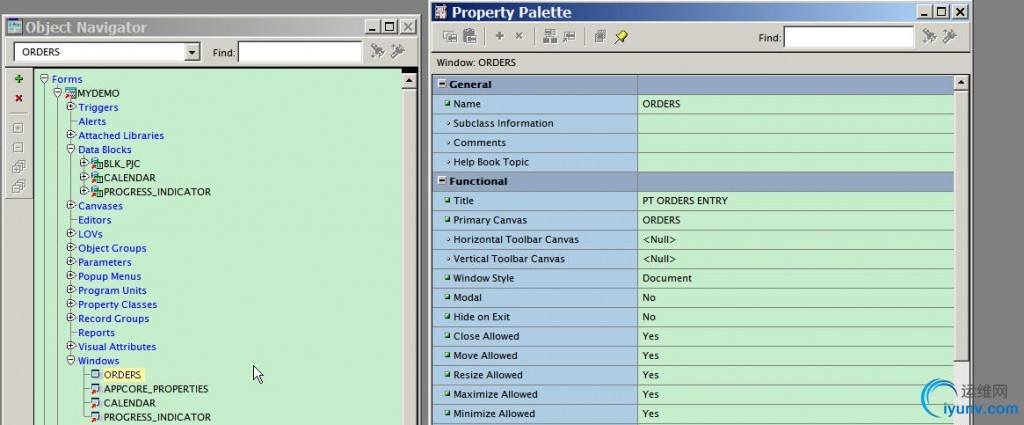This screenshot has width=1024, height=425.
Task: Expand the BLK_PJC data block
Action: point(84,163)
